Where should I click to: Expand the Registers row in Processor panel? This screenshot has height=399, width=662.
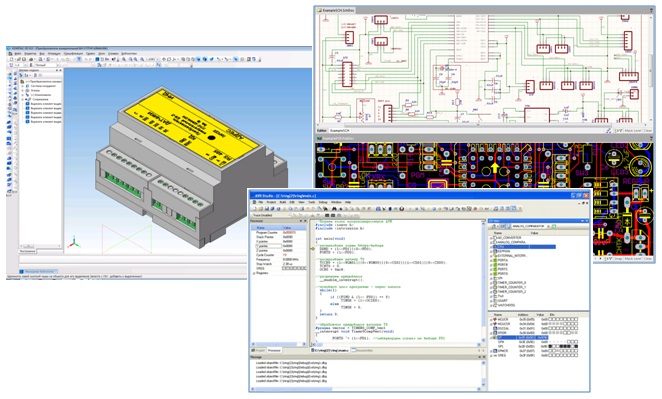254,274
